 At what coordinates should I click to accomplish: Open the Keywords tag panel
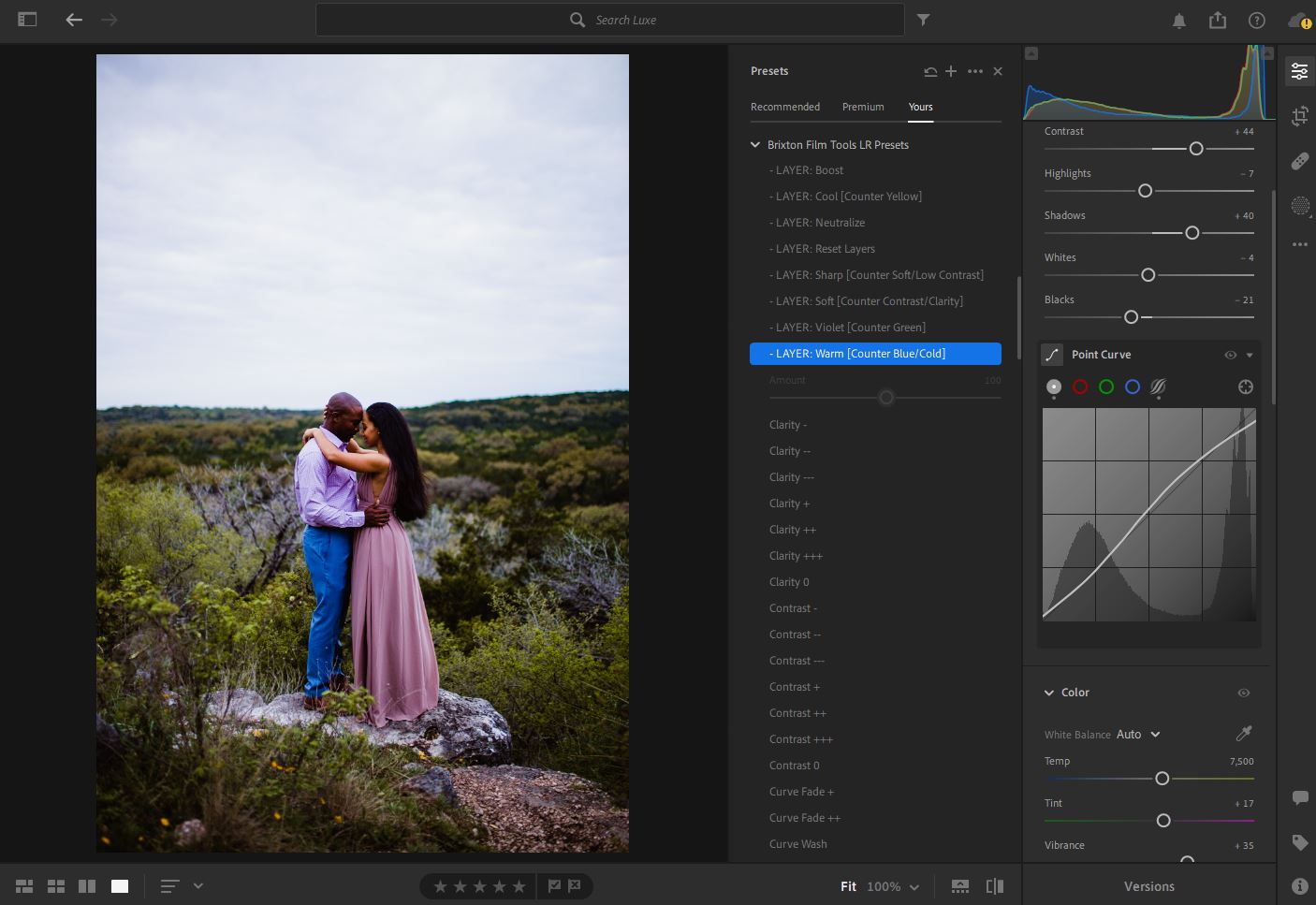1299,842
